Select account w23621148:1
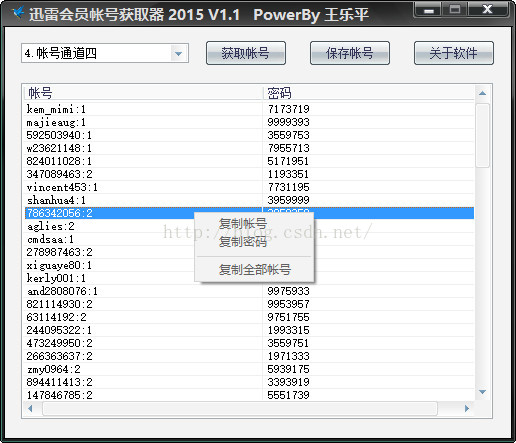This screenshot has height=443, width=516. [59, 148]
